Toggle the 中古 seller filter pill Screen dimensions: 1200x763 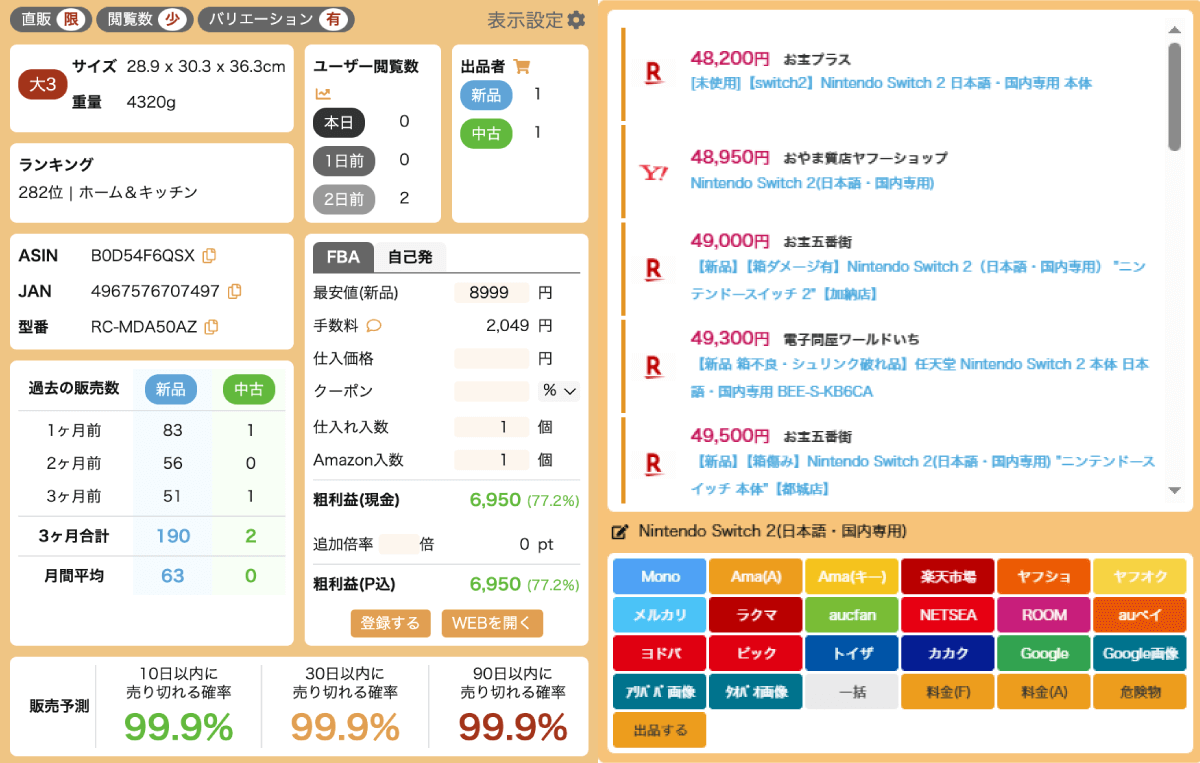pyautogui.click(x=486, y=132)
